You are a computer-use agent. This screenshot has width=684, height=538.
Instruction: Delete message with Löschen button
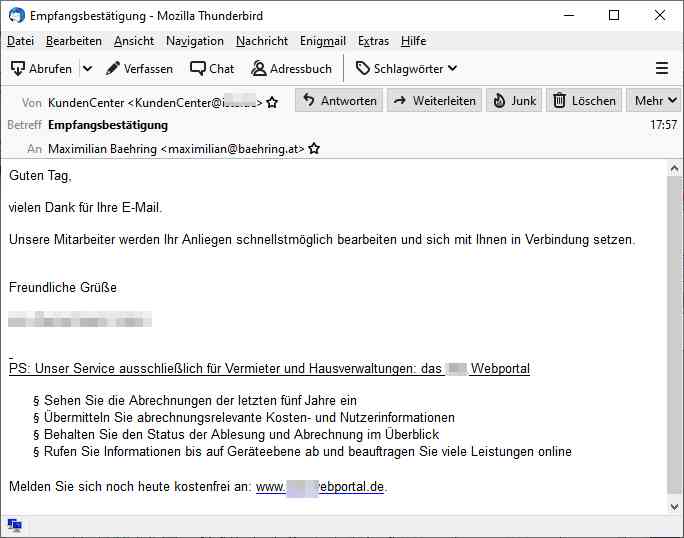[583, 101]
